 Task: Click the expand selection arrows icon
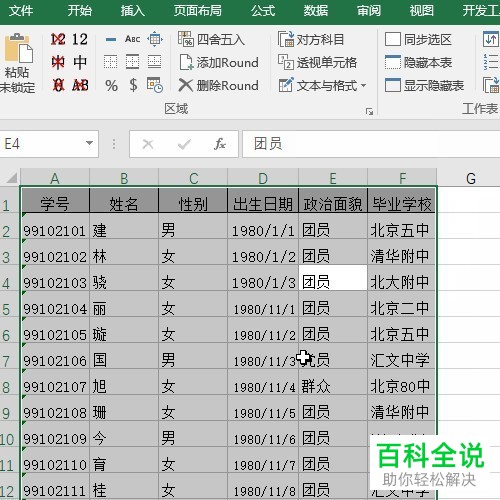pos(155,39)
